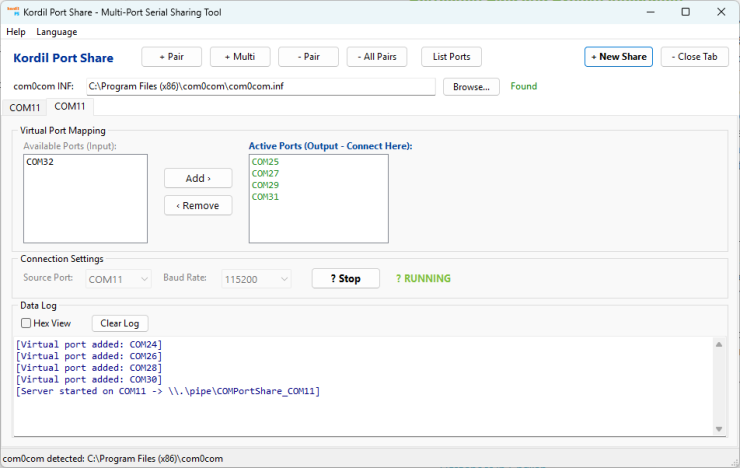
Task: Click the Clear Log button
Action: click(120, 324)
